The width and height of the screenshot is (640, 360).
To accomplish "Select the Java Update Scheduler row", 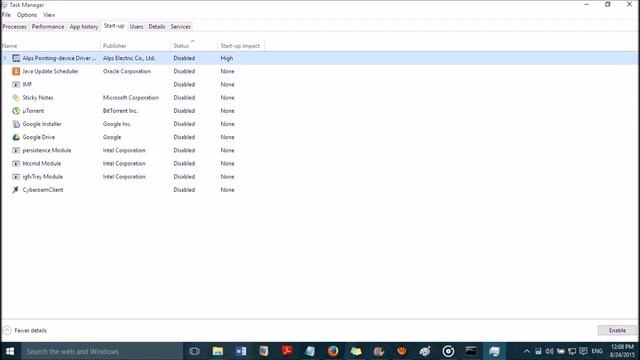I will (x=320, y=71).
